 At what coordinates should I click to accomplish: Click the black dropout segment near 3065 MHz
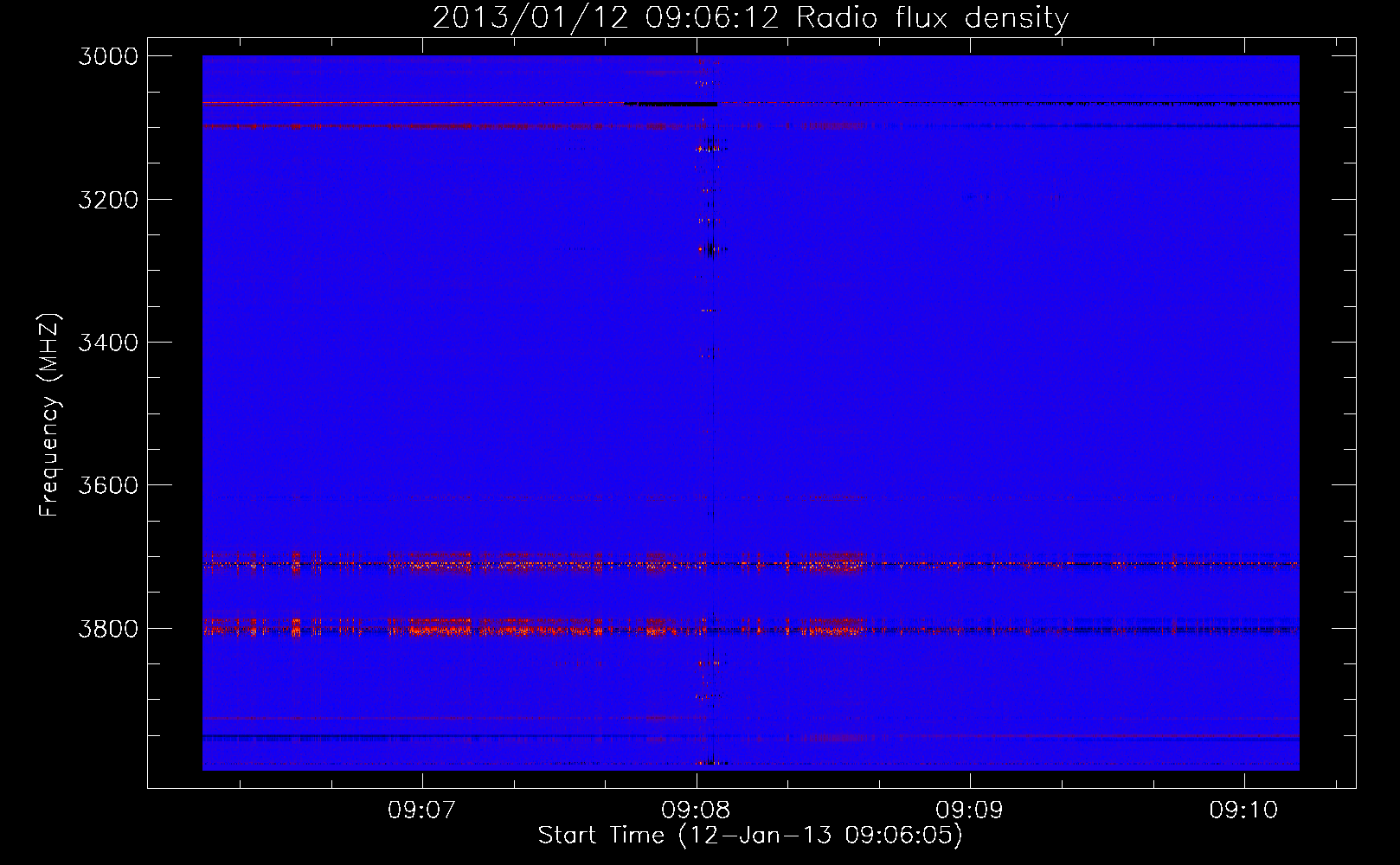click(x=671, y=104)
